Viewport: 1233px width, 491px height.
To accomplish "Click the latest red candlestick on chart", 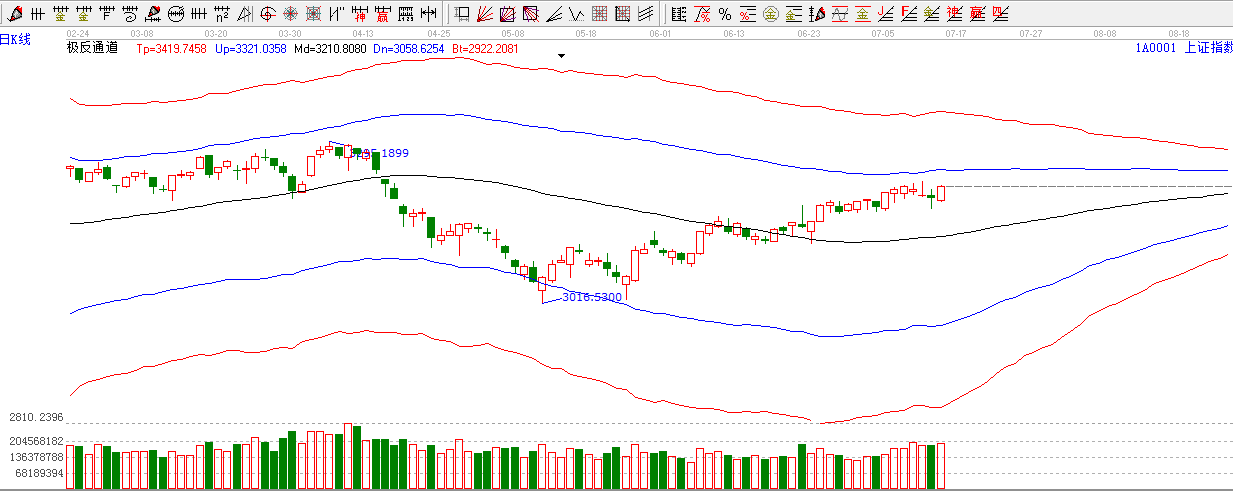I will pyautogui.click(x=941, y=192).
